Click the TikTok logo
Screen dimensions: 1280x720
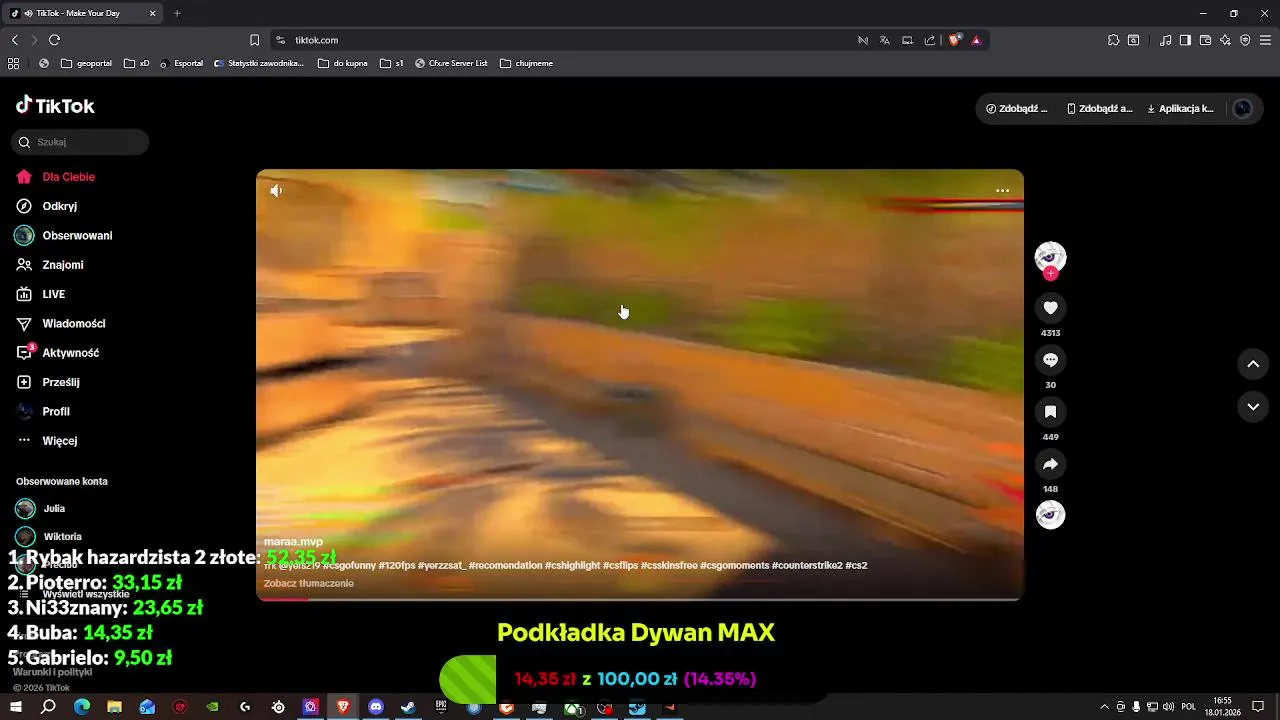pyautogui.click(x=55, y=106)
